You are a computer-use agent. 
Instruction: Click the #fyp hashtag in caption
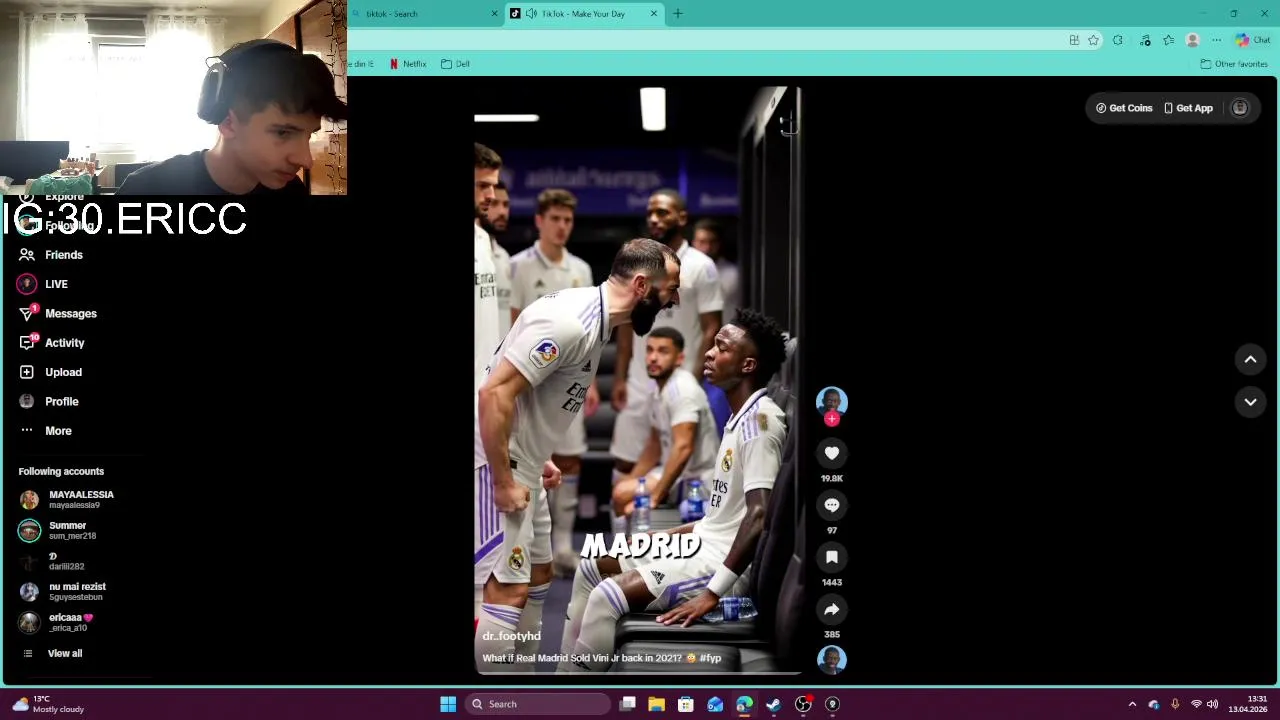[x=710, y=658]
